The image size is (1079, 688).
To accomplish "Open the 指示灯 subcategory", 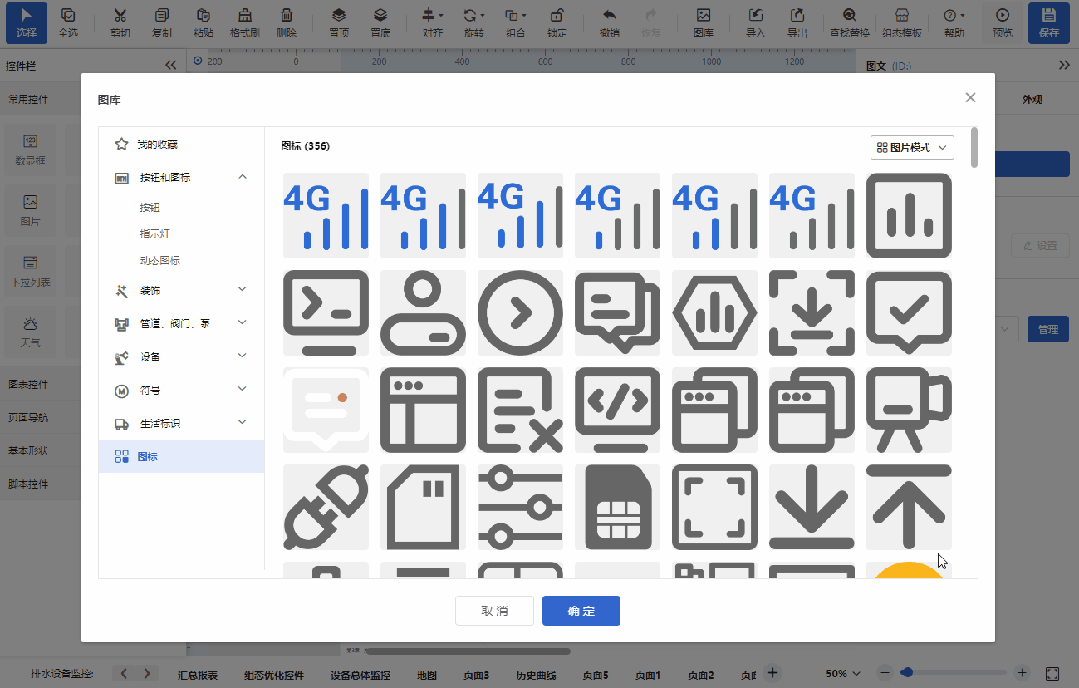I will click(154, 233).
